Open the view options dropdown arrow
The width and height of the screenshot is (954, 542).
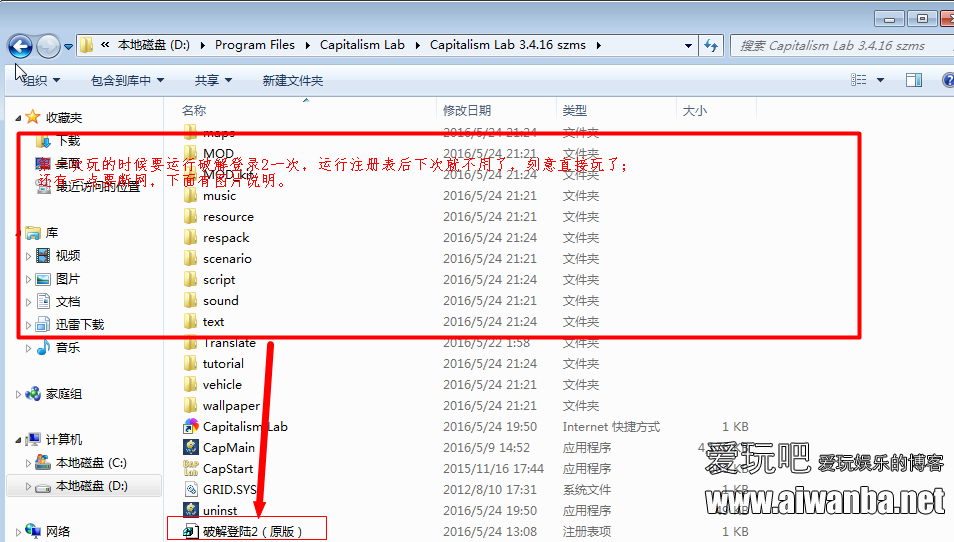pos(880,80)
